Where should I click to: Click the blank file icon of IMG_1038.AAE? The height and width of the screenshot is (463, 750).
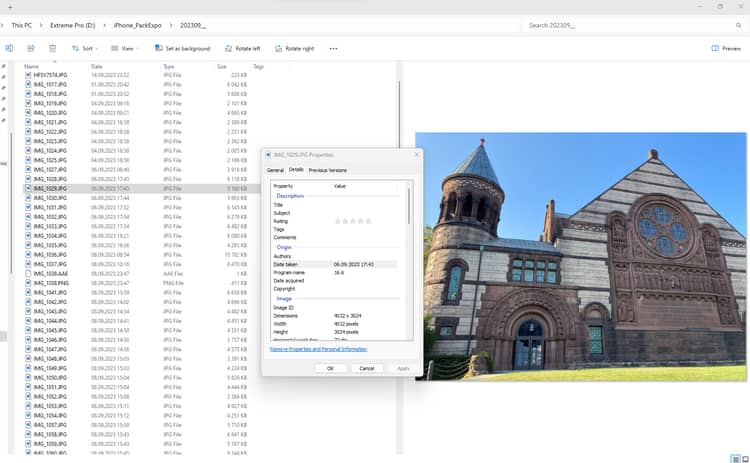(28, 274)
